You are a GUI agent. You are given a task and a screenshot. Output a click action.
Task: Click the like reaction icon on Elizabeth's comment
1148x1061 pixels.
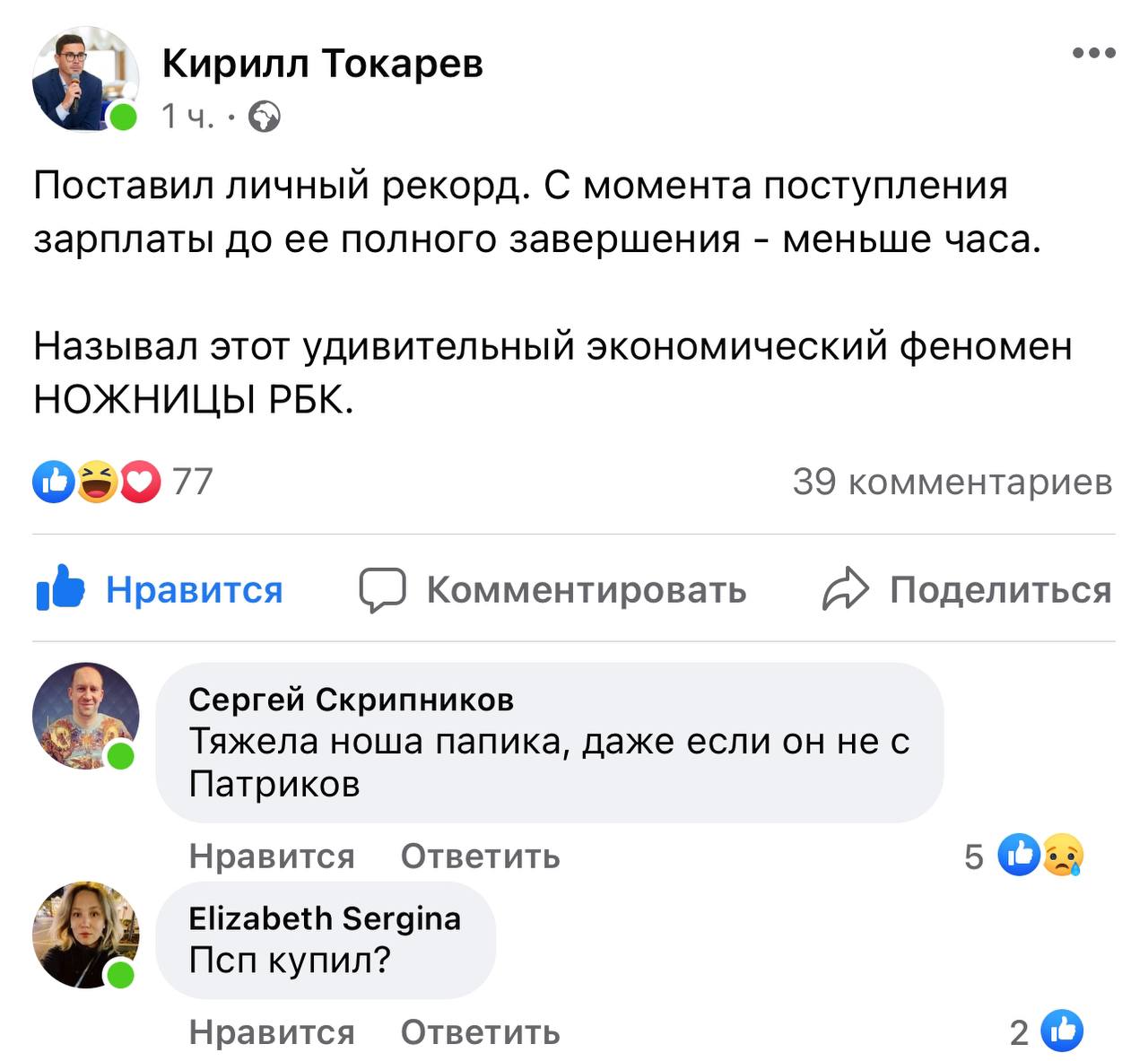[1062, 1031]
